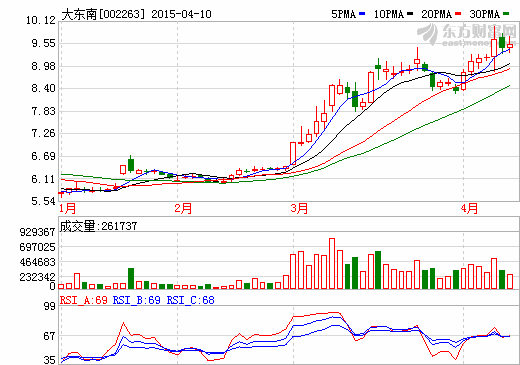Click the RSI_A:69 indicator label
Image resolution: width=520 pixels, height=365 pixels.
(83, 300)
